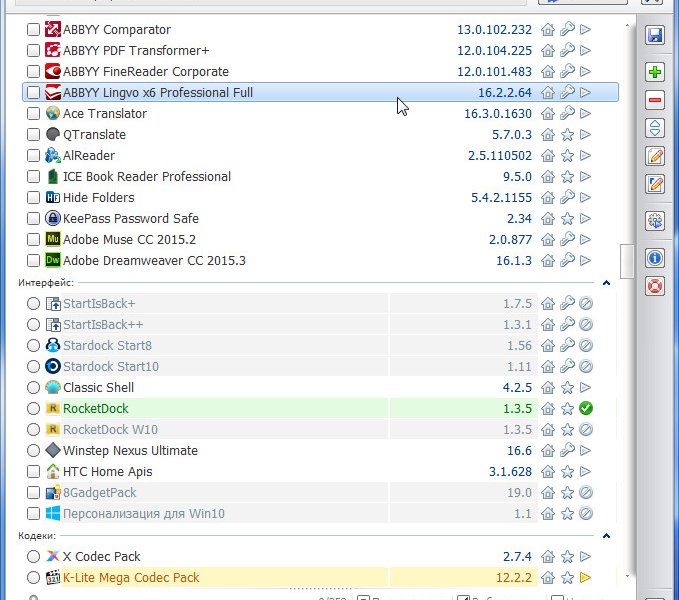Select the RocketDock radio button
Image resolution: width=679 pixels, height=600 pixels.
pyautogui.click(x=33, y=408)
